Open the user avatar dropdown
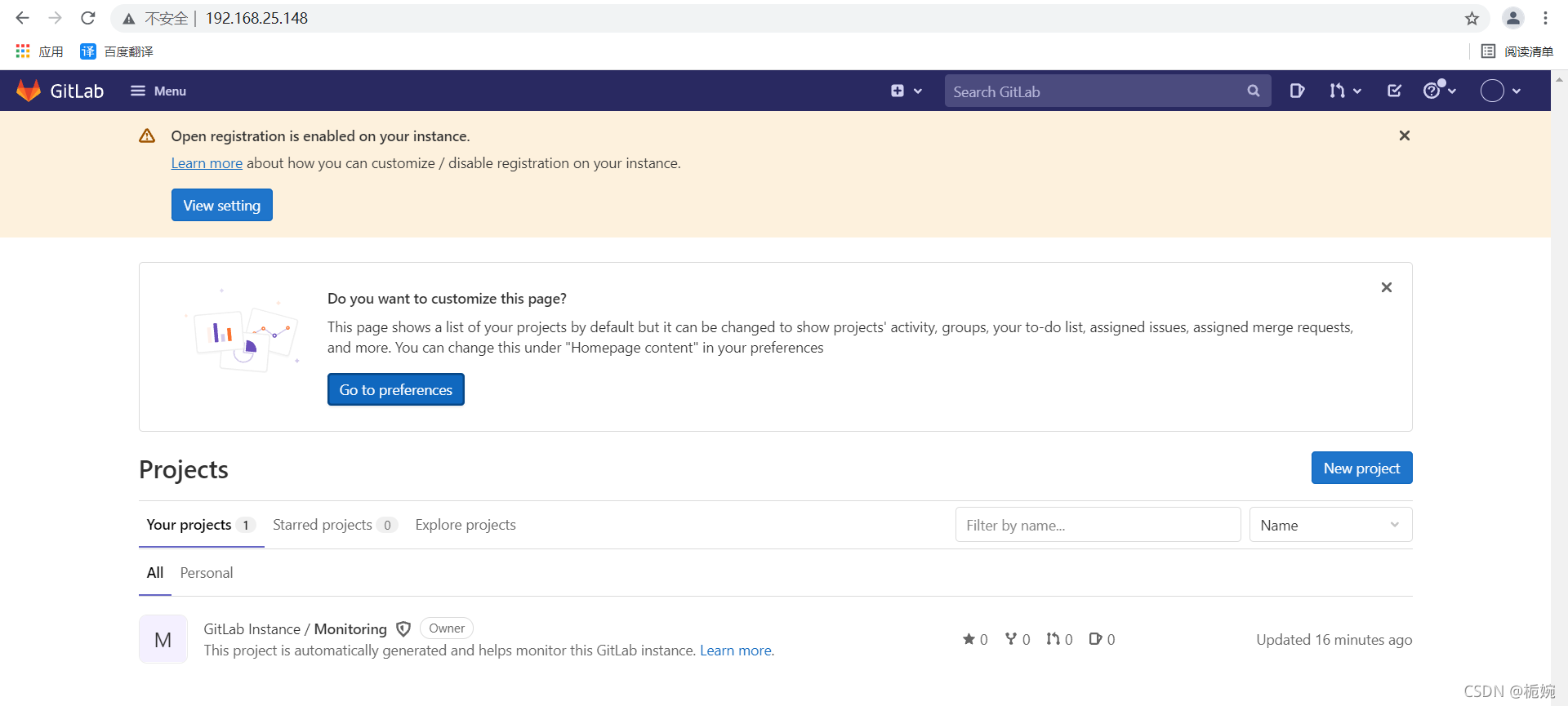The width and height of the screenshot is (1568, 706). (x=1501, y=91)
